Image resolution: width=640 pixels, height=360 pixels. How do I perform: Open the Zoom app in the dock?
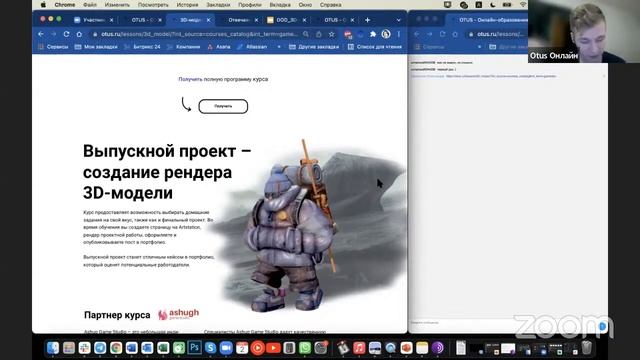click(226, 348)
